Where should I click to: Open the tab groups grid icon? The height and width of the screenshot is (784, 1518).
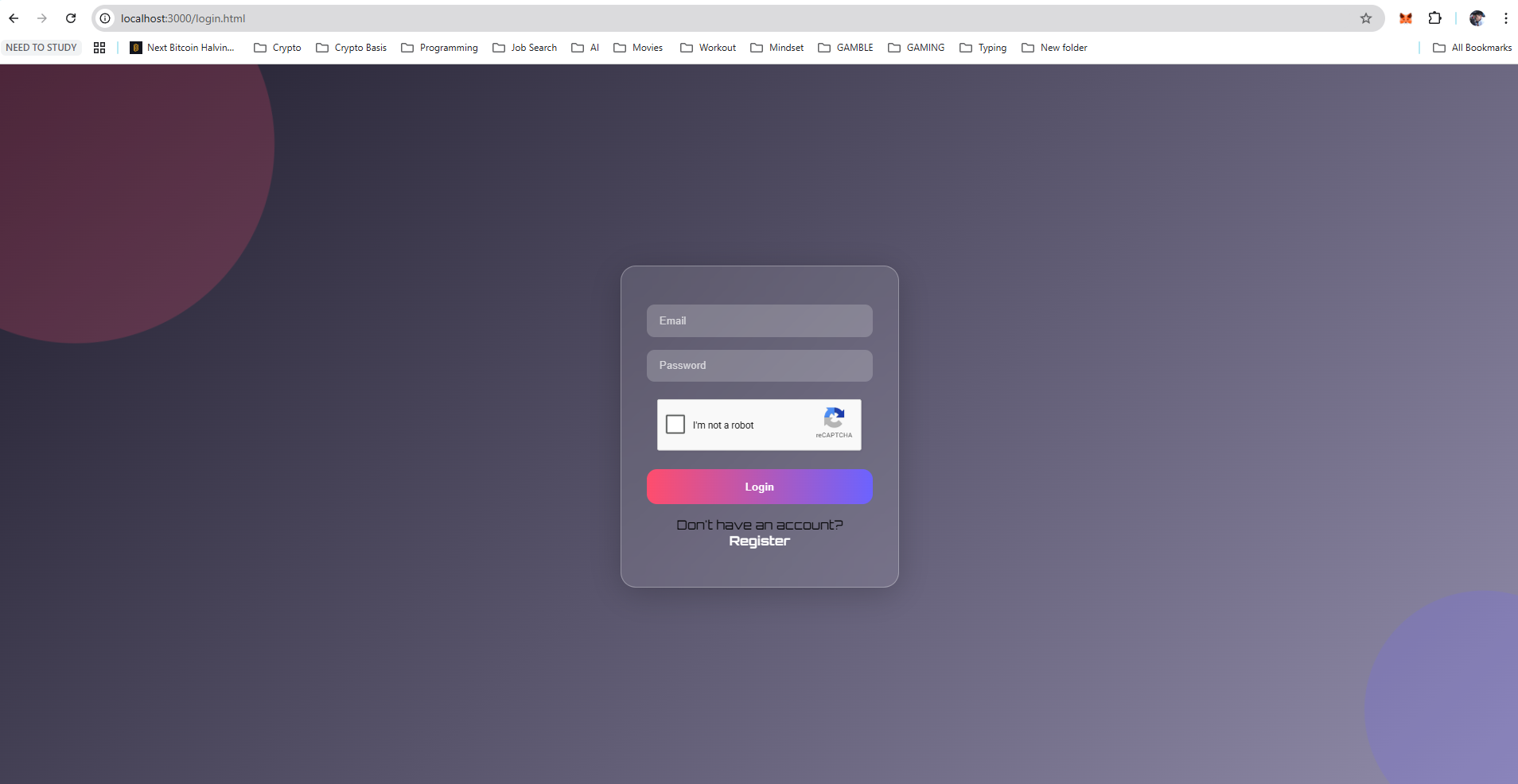click(x=99, y=48)
